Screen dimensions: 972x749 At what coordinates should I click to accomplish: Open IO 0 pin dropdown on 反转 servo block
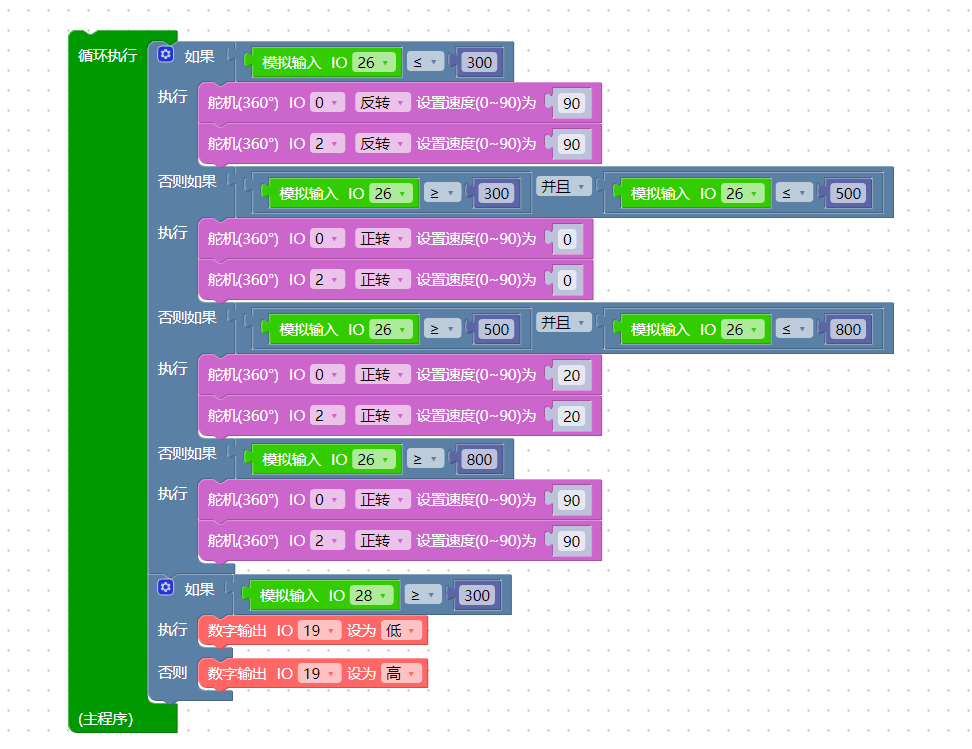click(x=327, y=102)
